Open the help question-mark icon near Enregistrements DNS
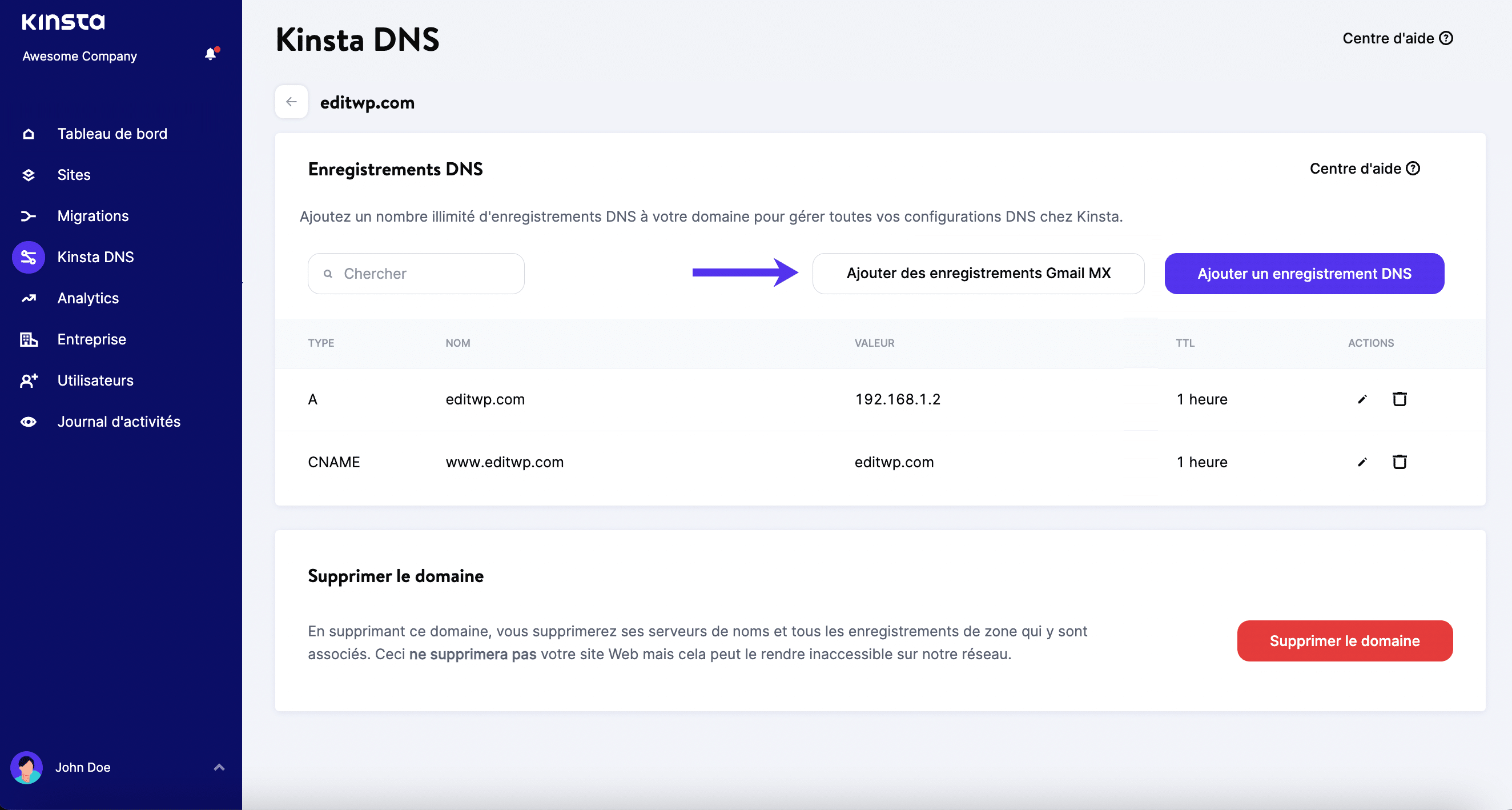Screen dimensions: 1512x810 [1414, 169]
